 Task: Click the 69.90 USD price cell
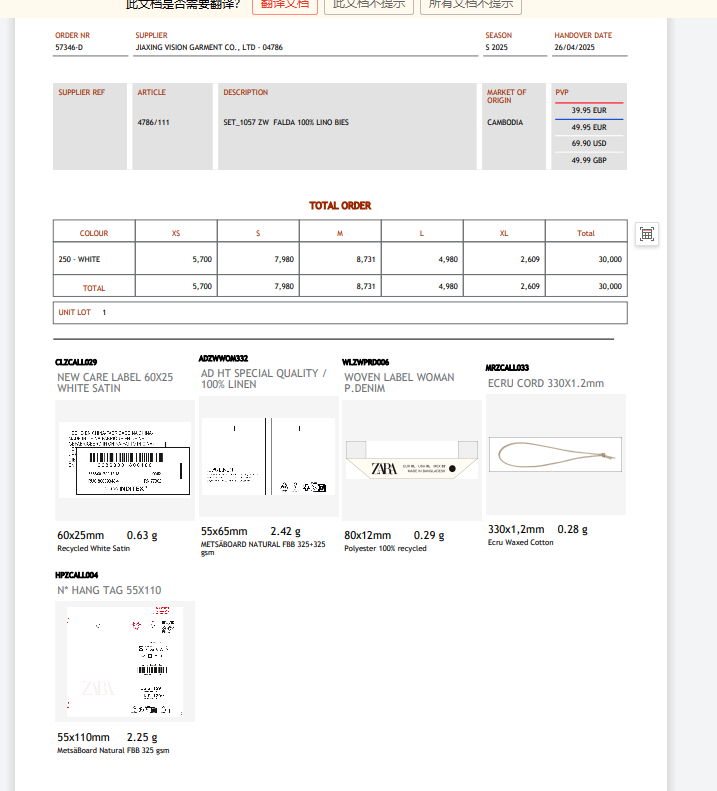[589, 144]
